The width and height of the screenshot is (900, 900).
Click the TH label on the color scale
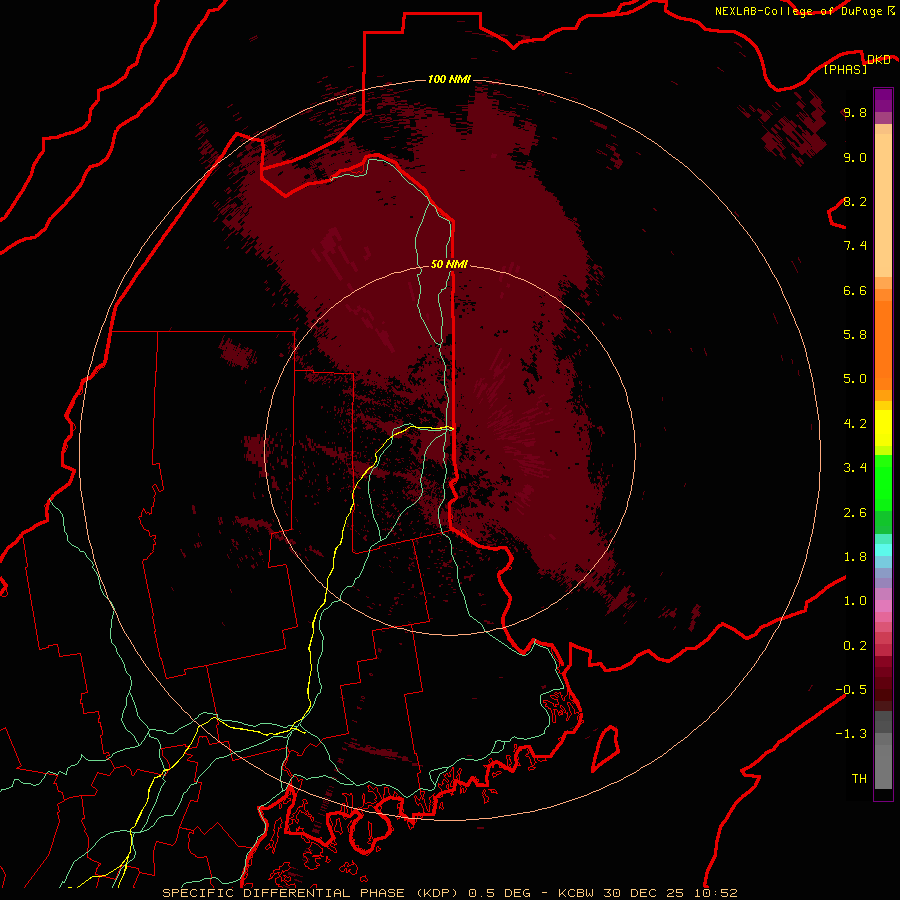click(859, 779)
